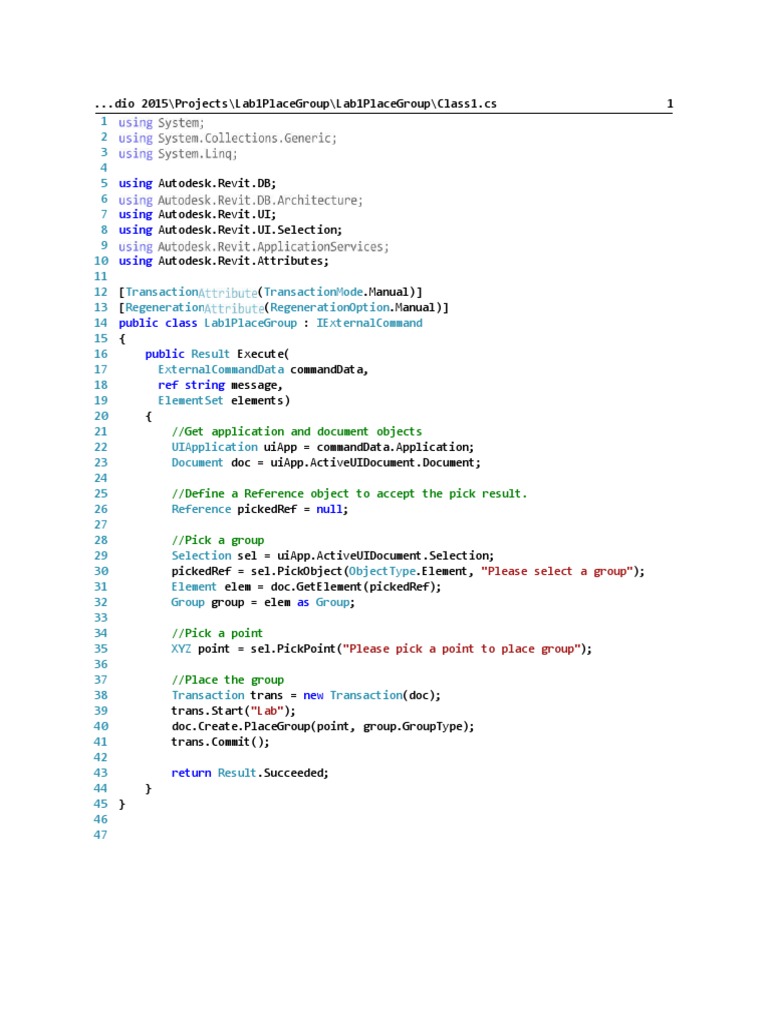Click line number 47
This screenshot has width=768, height=1024.
[x=101, y=835]
